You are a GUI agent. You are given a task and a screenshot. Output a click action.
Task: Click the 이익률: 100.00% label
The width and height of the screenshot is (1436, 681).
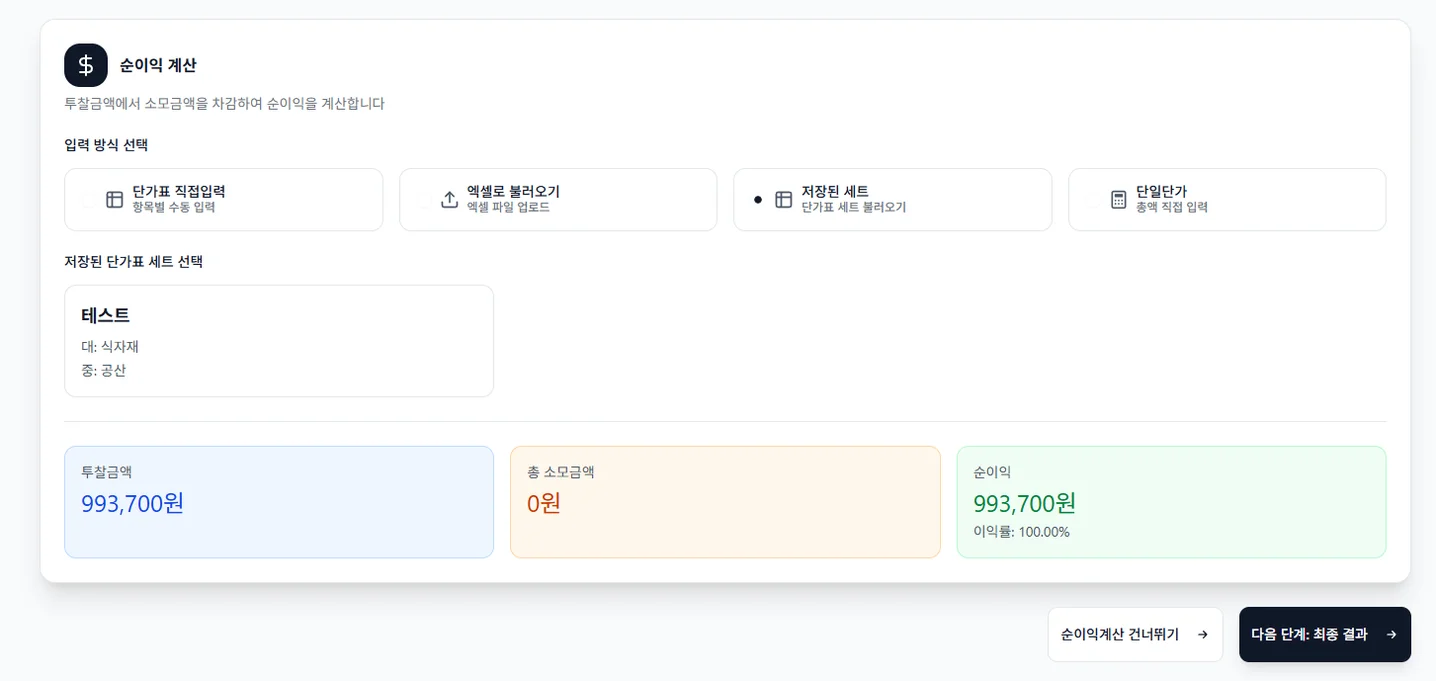tap(1023, 531)
